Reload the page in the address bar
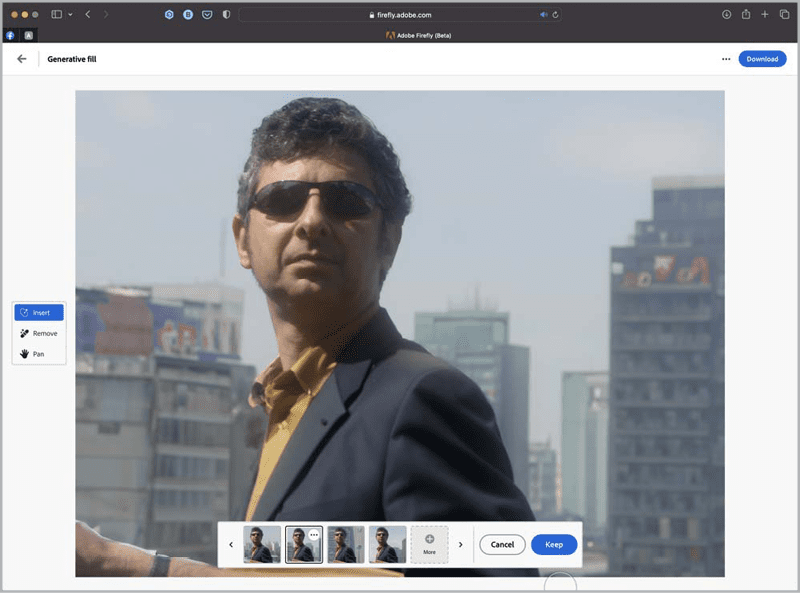 tap(555, 15)
